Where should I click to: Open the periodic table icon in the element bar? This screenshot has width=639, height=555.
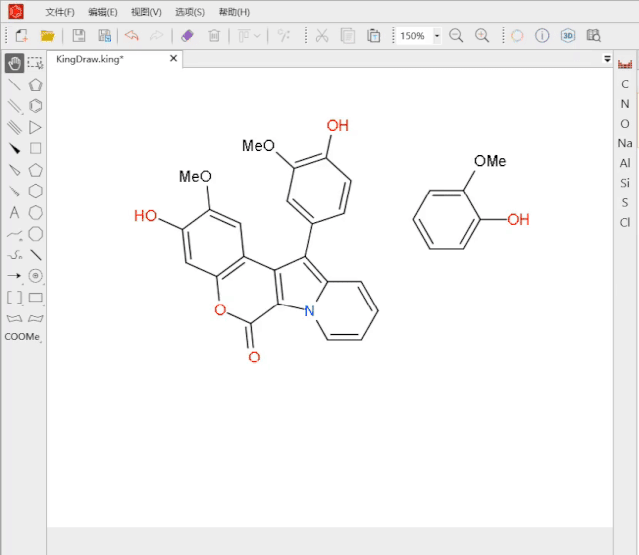[625, 64]
